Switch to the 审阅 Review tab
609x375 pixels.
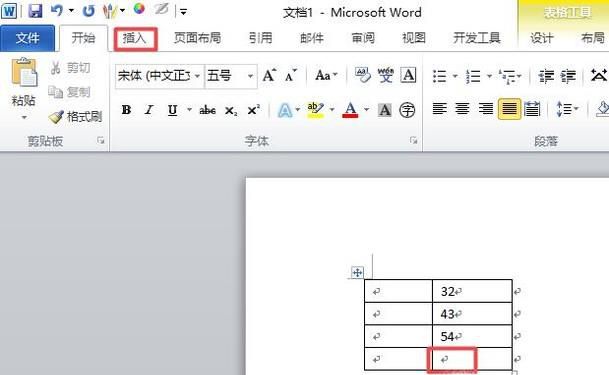(363, 38)
